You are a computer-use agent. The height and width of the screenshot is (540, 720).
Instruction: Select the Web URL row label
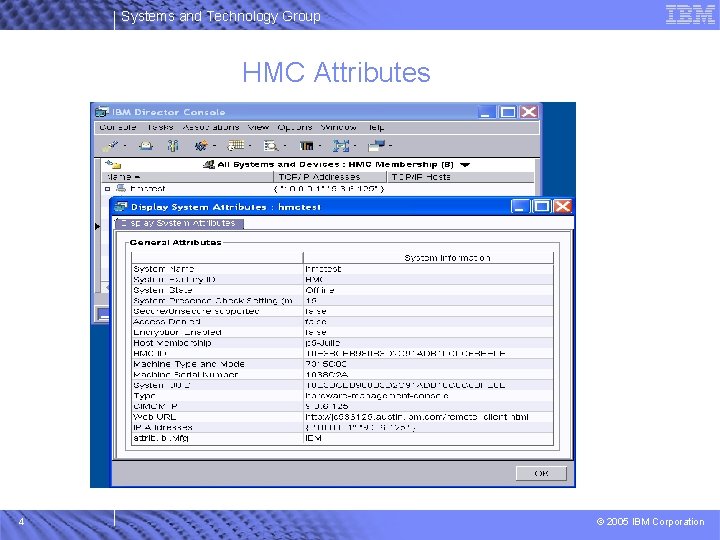pyautogui.click(x=154, y=417)
